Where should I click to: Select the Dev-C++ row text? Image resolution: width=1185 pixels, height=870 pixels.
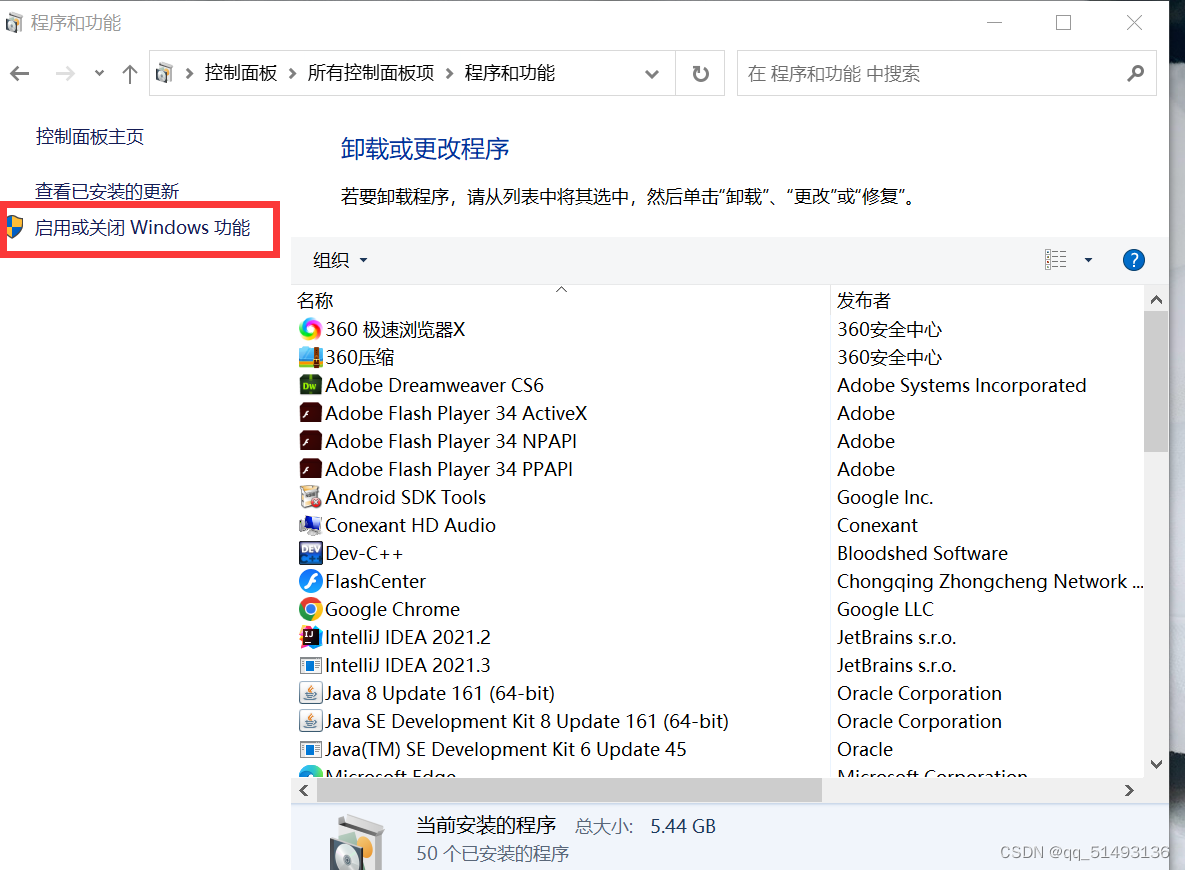pos(364,553)
